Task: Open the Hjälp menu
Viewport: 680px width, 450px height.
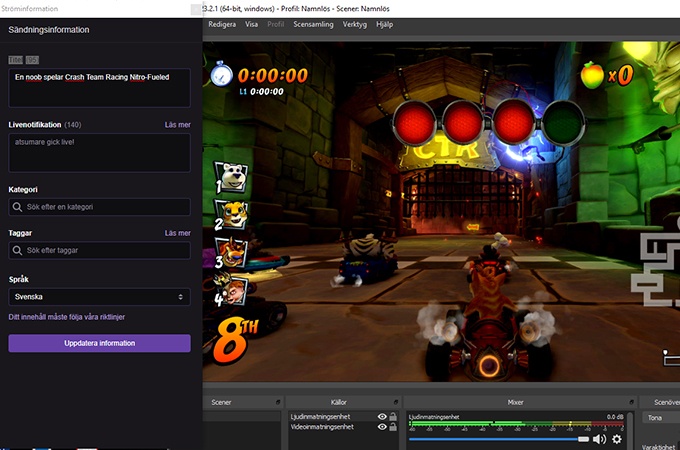Action: point(384,25)
